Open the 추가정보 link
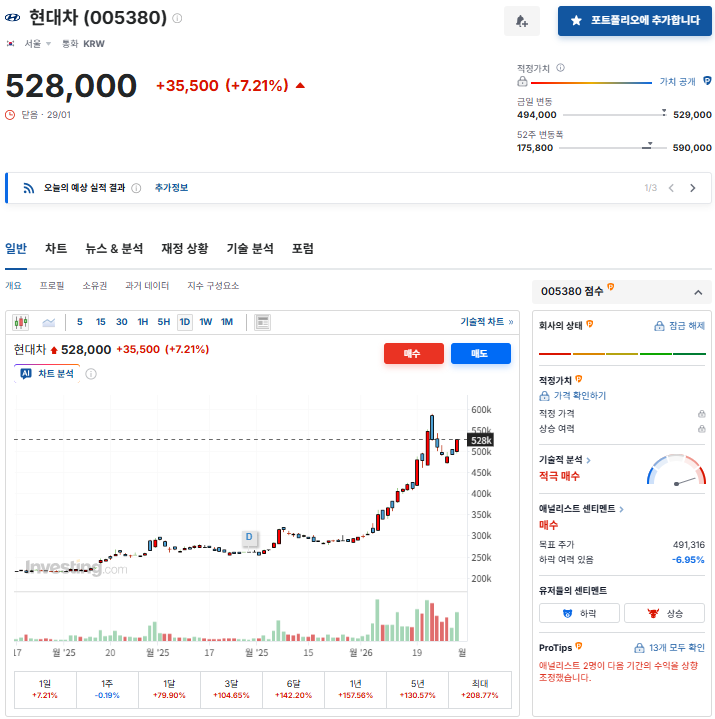The height and width of the screenshot is (719, 715). 171,188
